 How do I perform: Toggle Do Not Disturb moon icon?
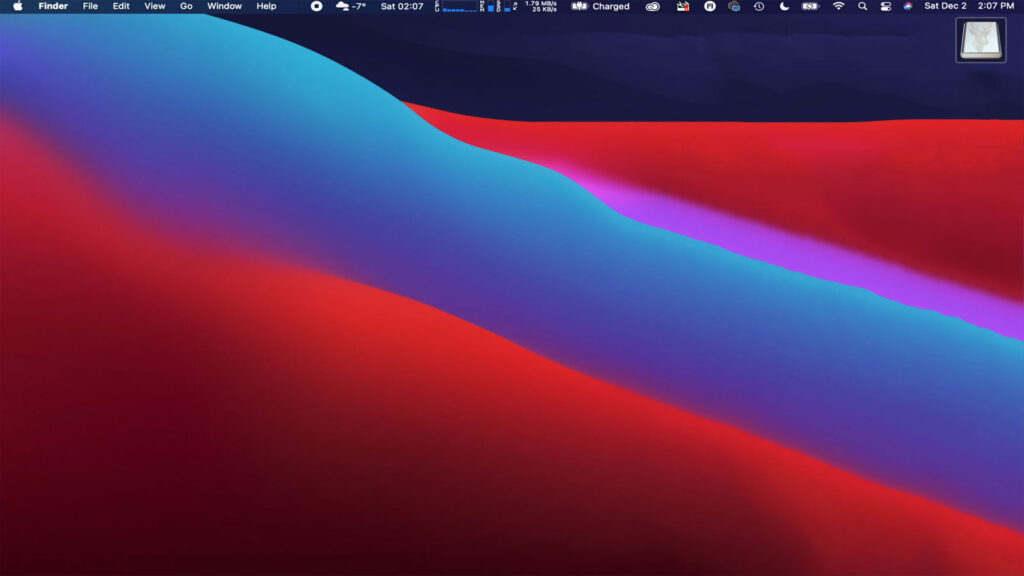[x=784, y=6]
